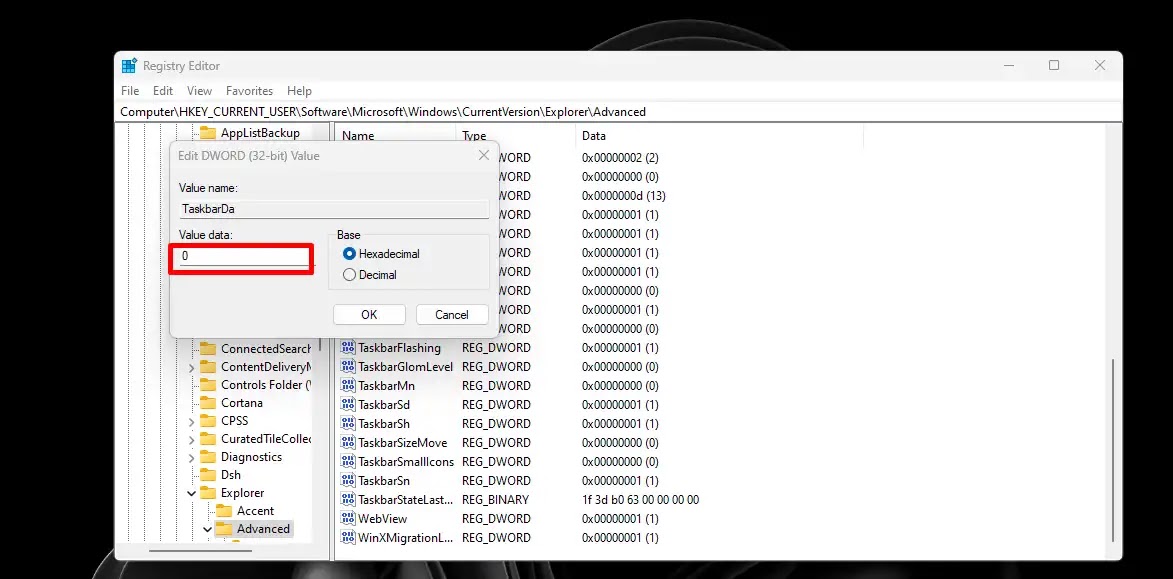Select the Dsh tree item label
This screenshot has height=579, width=1173.
click(x=230, y=474)
